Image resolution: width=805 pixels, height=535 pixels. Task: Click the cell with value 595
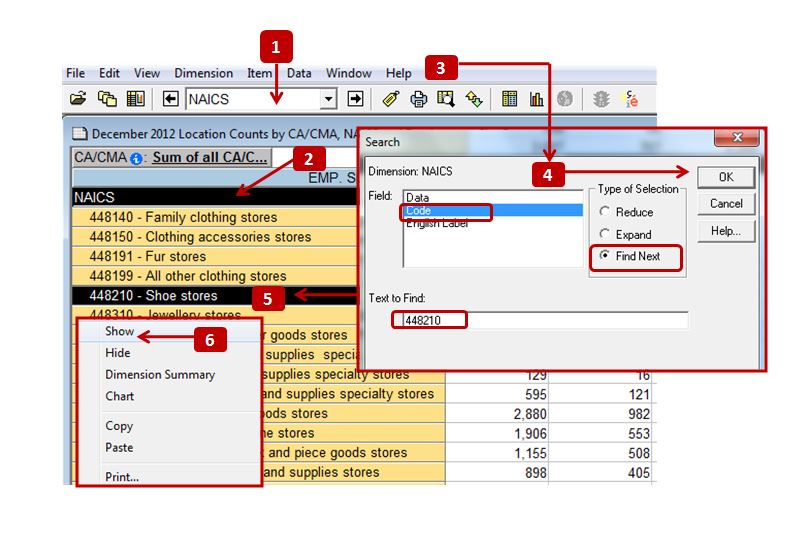(x=497, y=394)
